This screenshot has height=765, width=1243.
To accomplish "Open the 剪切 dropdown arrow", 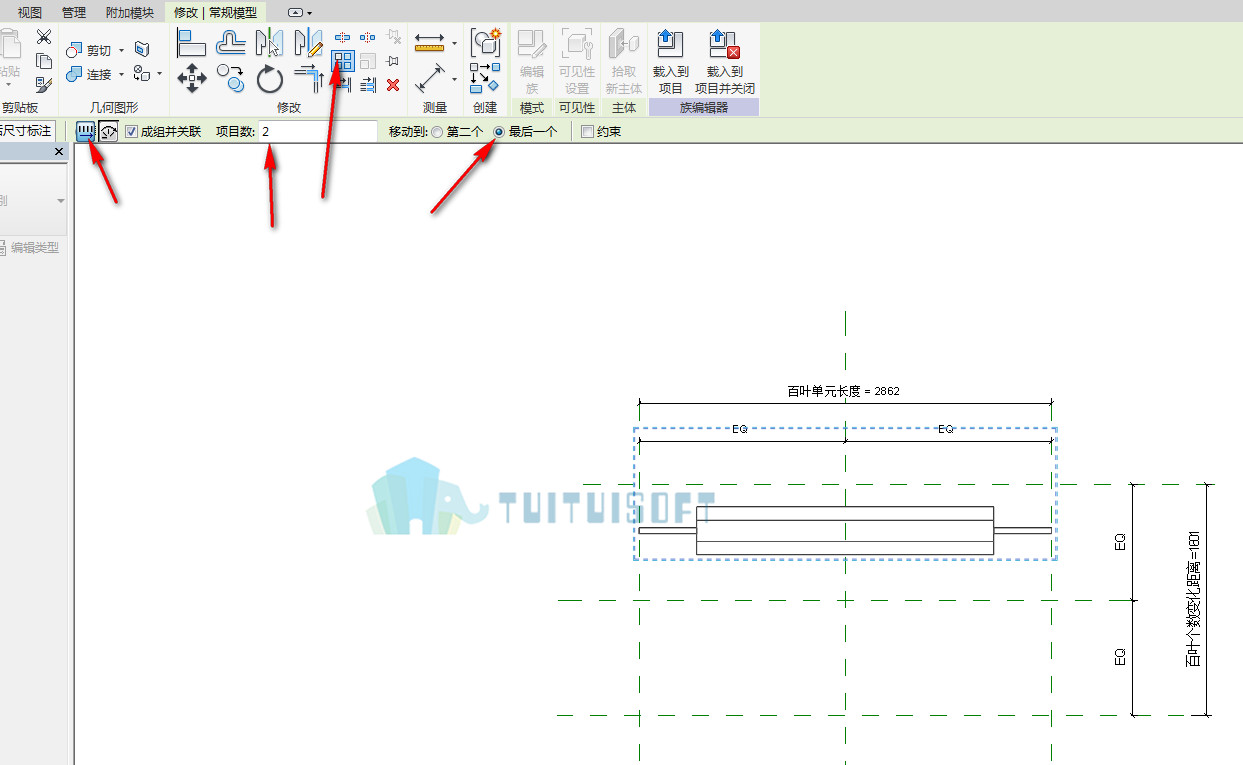I will point(122,50).
